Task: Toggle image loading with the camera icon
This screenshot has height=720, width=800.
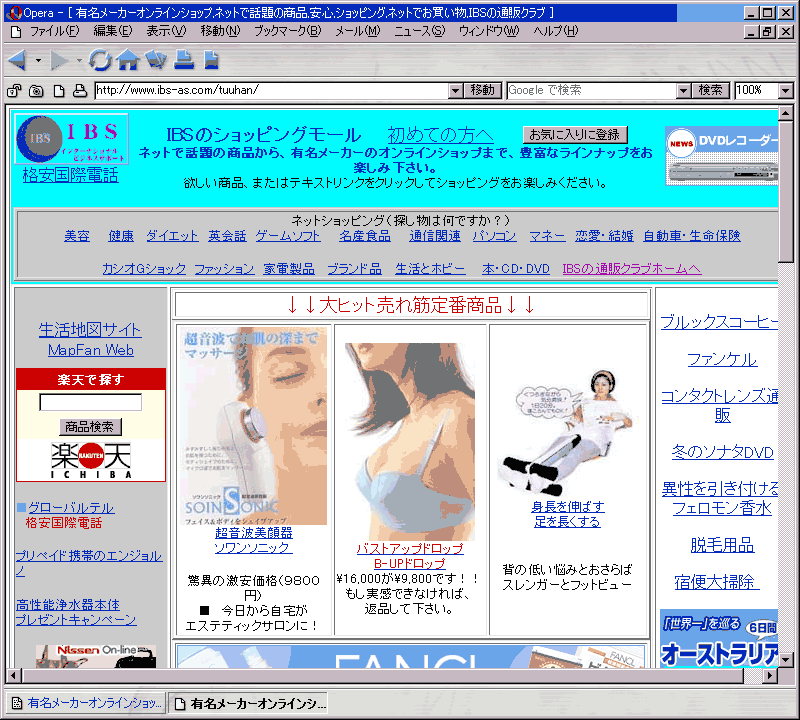Action: click(x=36, y=91)
